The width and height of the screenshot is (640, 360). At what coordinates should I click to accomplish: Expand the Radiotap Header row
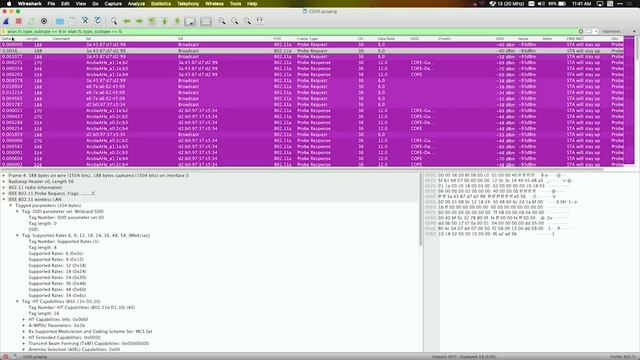click(x=4, y=181)
